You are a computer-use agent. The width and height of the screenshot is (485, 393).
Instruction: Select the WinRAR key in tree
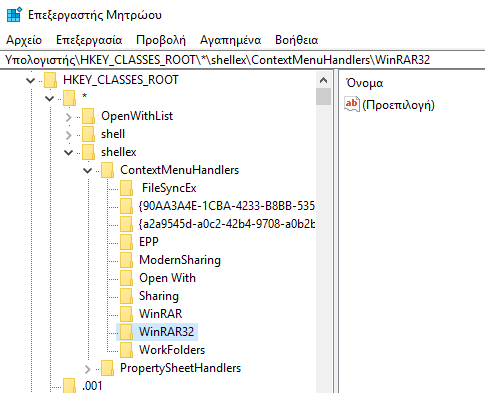[x=161, y=314]
